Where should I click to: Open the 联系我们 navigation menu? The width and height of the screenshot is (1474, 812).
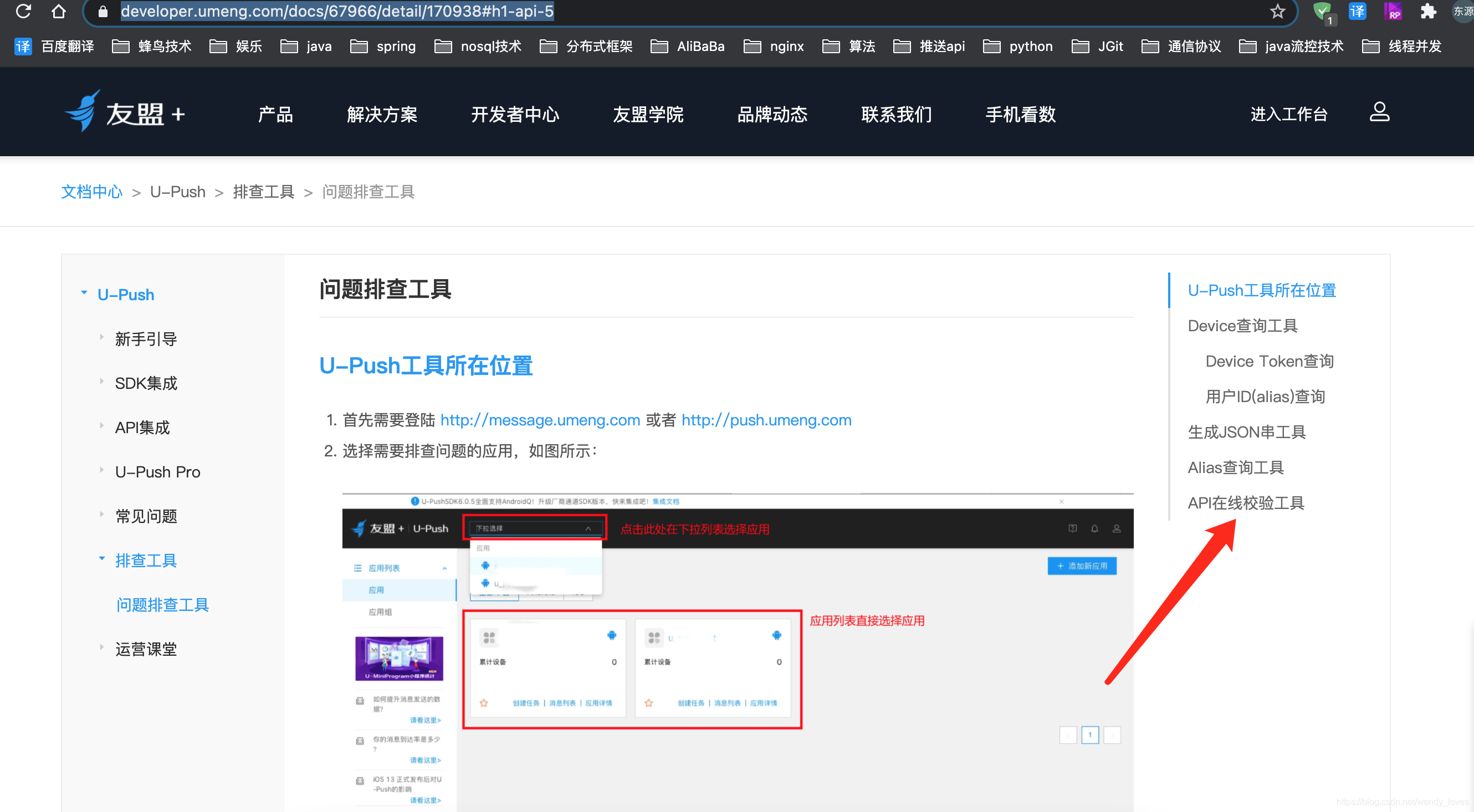pyautogui.click(x=896, y=114)
